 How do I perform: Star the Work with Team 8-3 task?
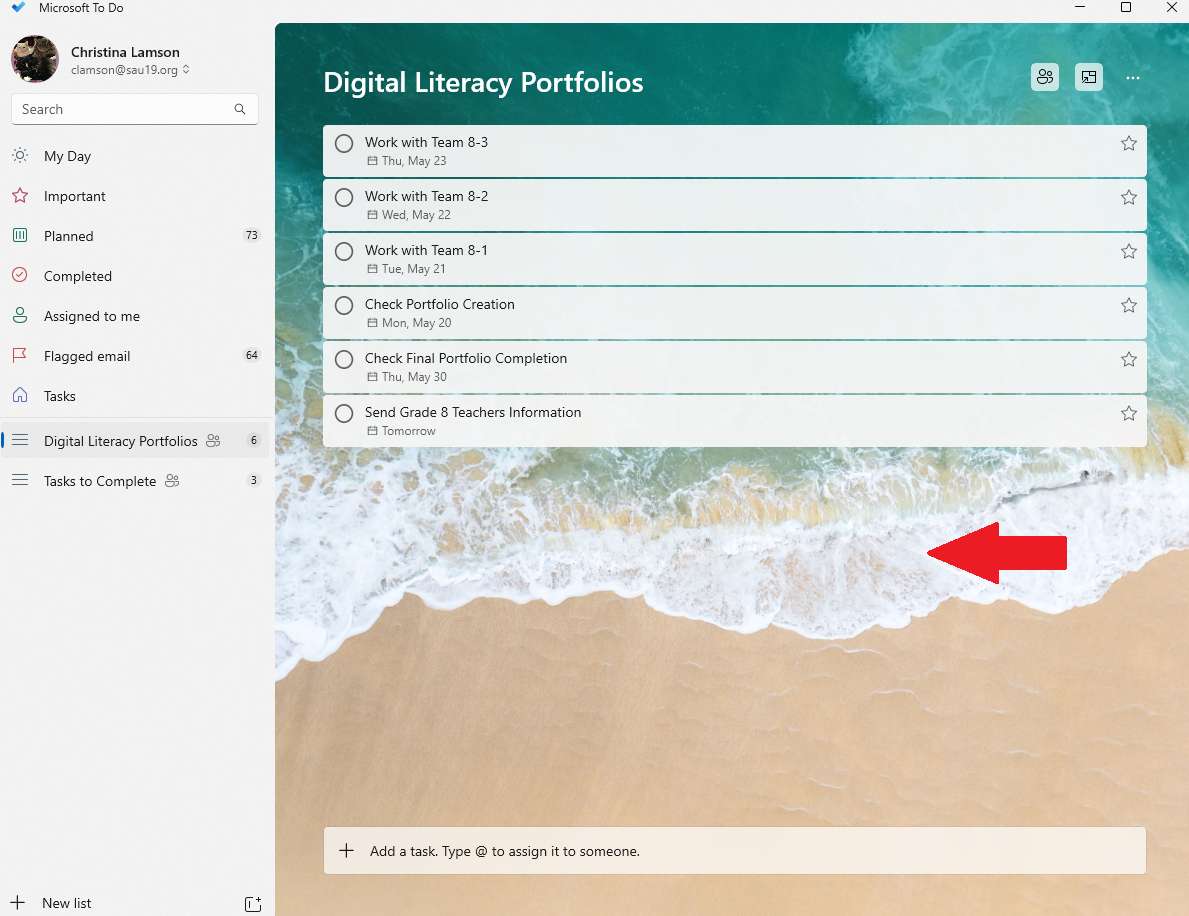tap(1128, 143)
